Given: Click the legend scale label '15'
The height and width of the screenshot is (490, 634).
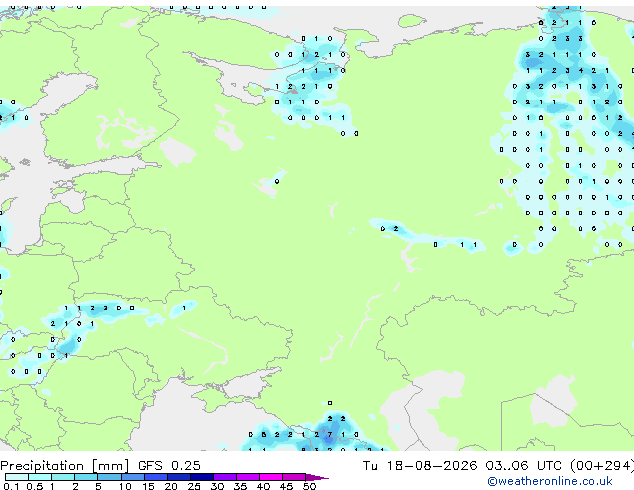Looking at the screenshot, I should pyautogui.click(x=148, y=486).
